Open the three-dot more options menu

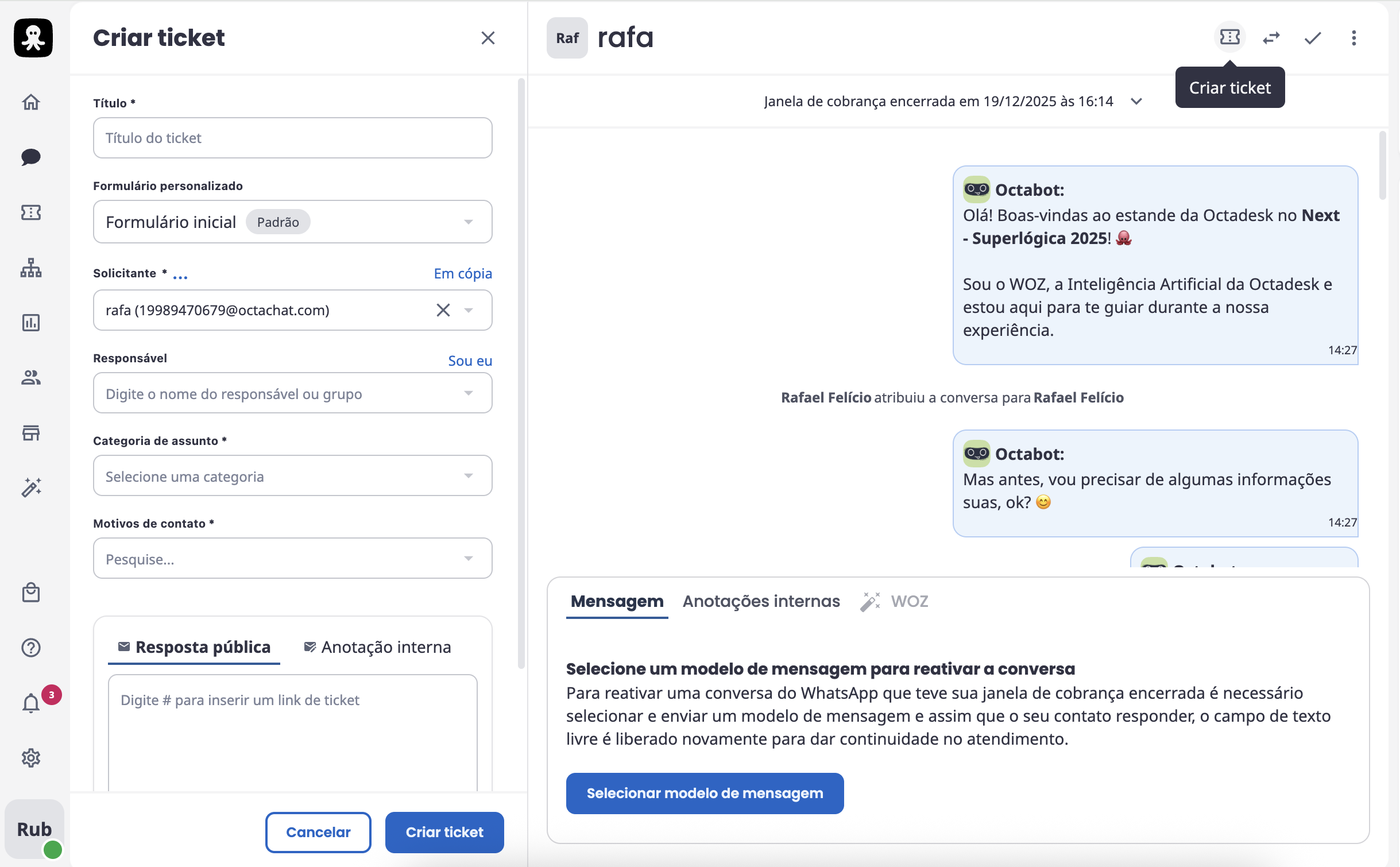[x=1354, y=38]
